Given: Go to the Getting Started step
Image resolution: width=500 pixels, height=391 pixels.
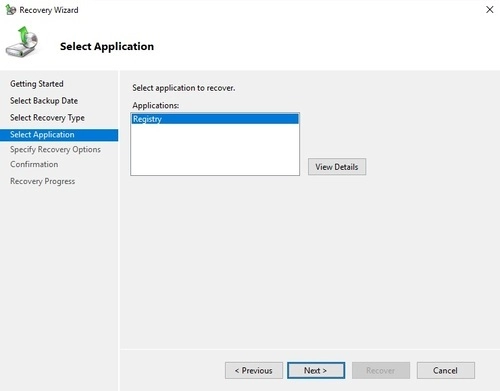Looking at the screenshot, I should [37, 84].
